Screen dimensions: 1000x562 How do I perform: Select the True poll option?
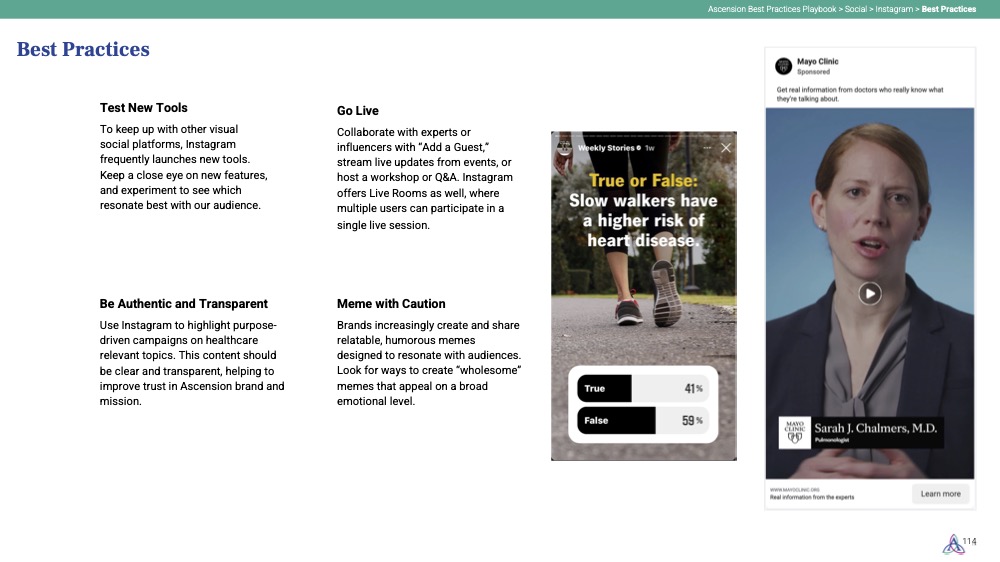coord(604,388)
